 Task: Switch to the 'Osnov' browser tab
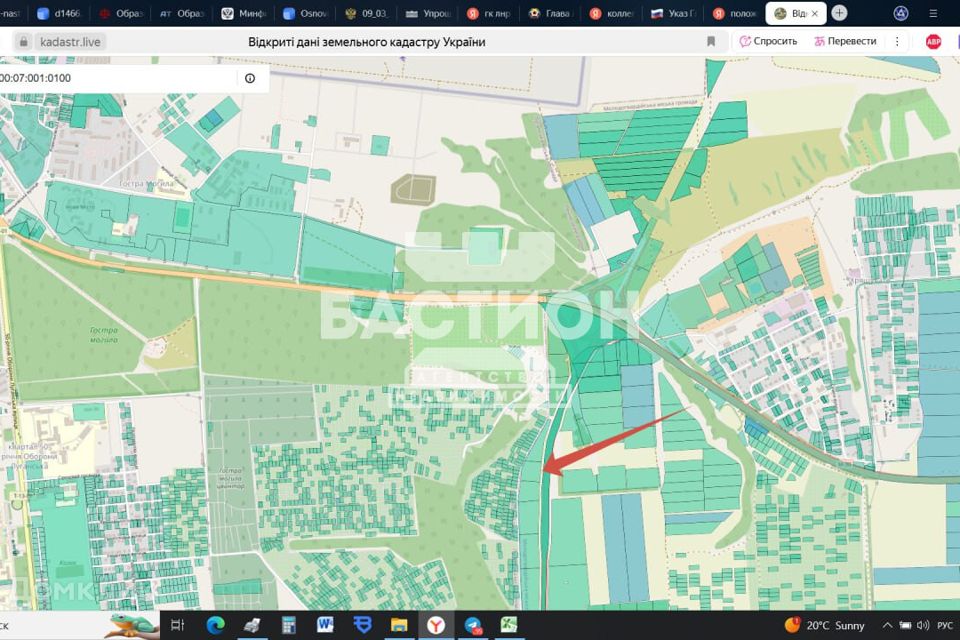pos(304,13)
